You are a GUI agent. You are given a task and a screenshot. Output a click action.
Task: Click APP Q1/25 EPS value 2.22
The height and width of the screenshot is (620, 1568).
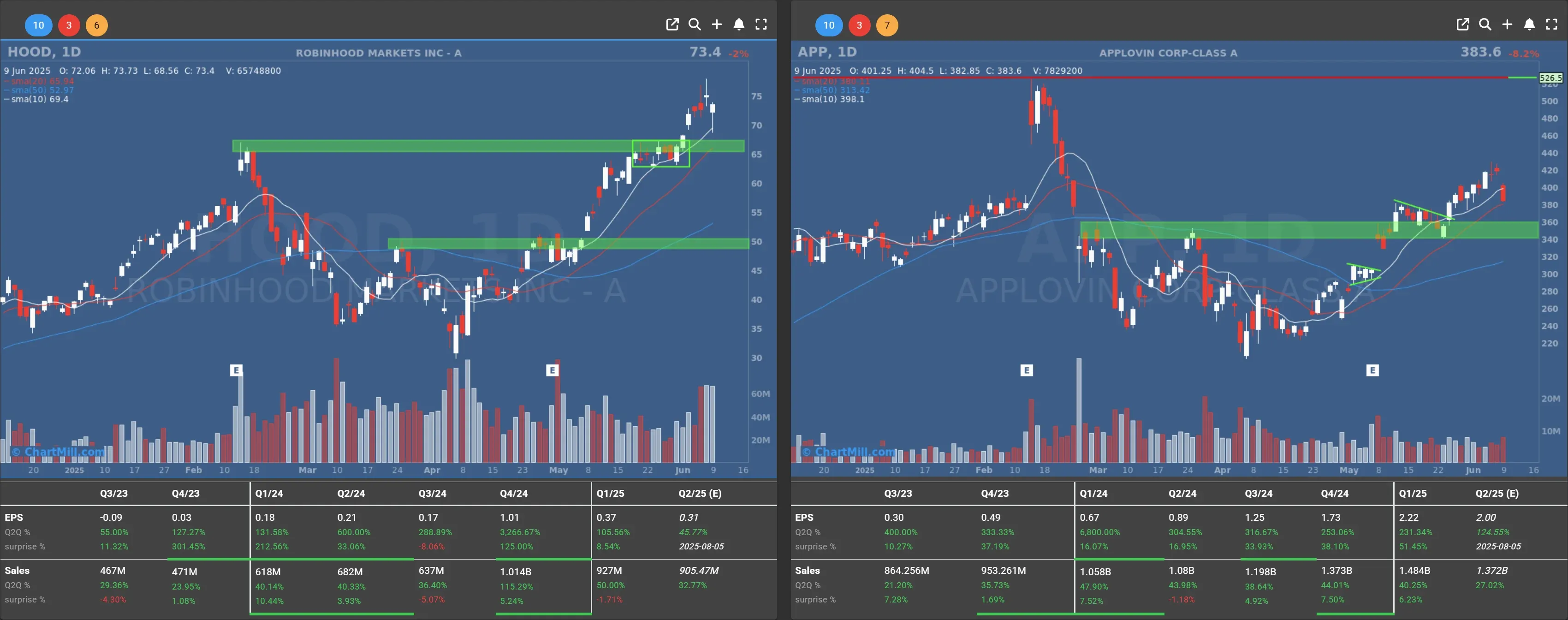1408,517
